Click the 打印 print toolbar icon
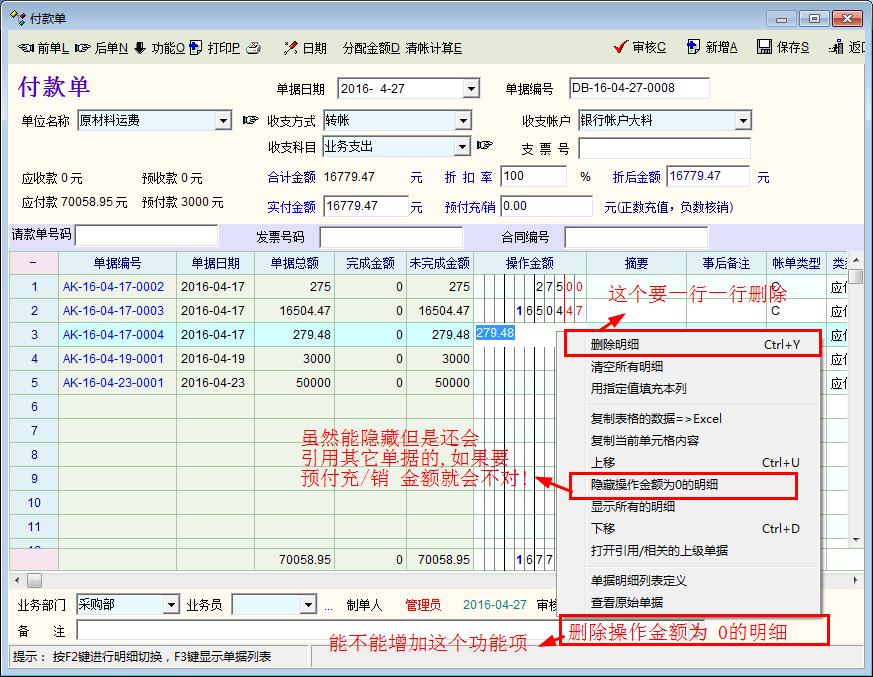Viewport: 873px width, 677px height. pyautogui.click(x=196, y=48)
